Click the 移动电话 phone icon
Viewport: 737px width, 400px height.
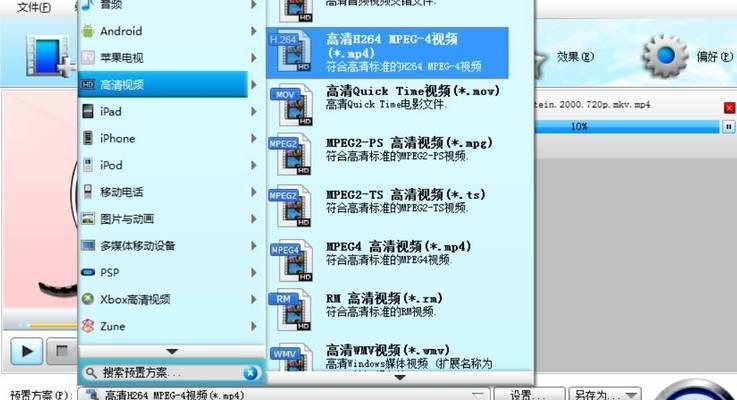pos(87,192)
